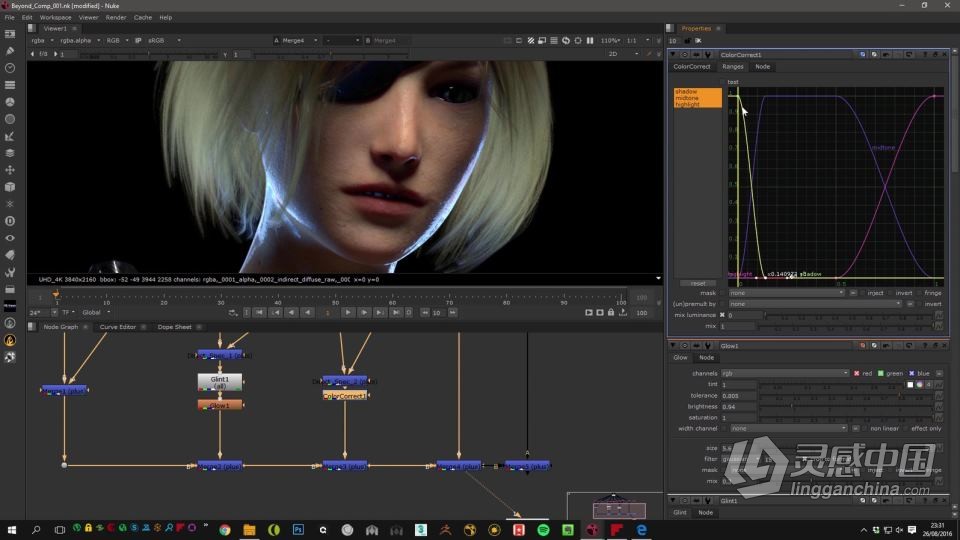Toggle the viewer proxy zebra-stripe icon
Image resolution: width=960 pixels, height=540 pixels.
531,40
